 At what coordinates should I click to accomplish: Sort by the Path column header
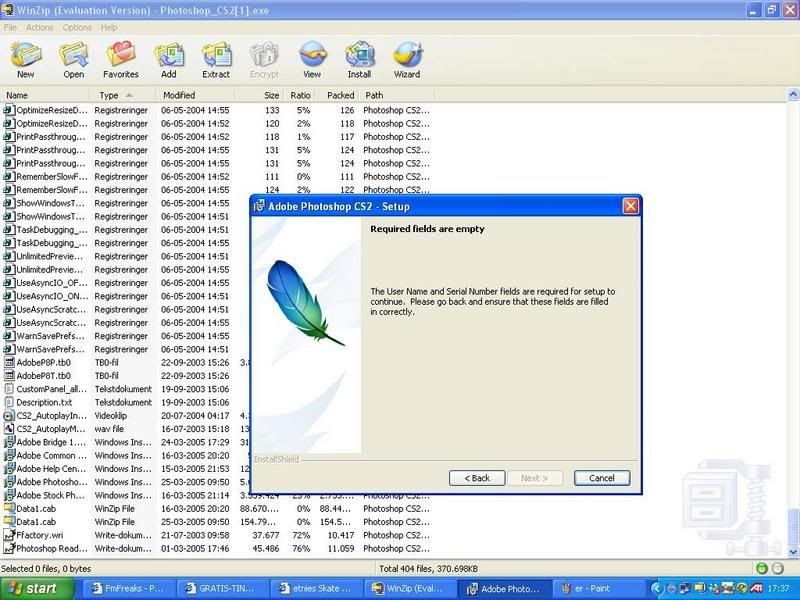tap(396, 95)
